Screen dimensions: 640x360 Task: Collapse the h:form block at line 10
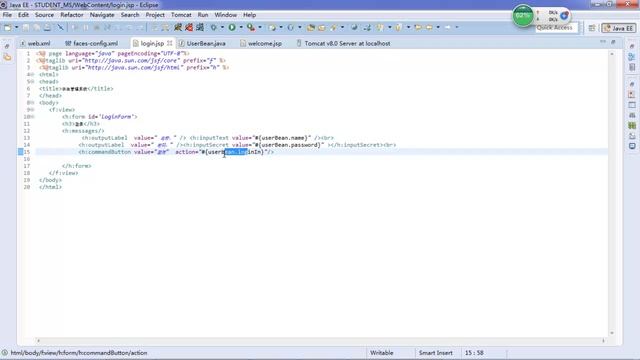[32, 117]
